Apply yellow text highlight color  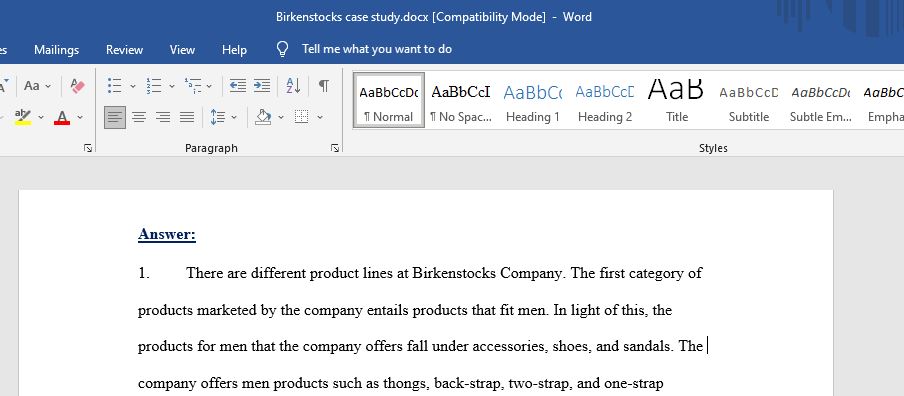click(x=23, y=117)
